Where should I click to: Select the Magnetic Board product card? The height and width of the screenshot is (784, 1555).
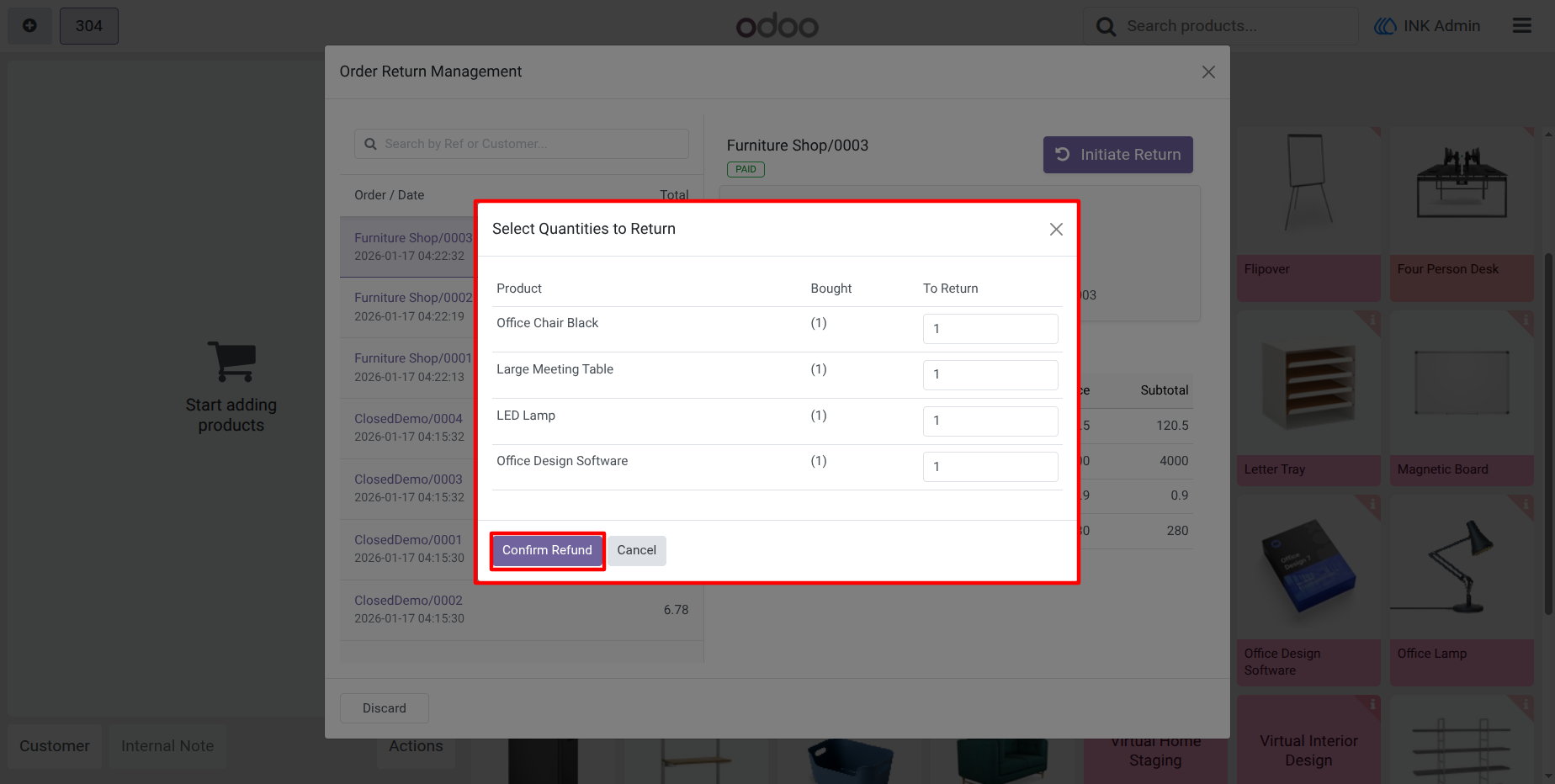(1462, 398)
